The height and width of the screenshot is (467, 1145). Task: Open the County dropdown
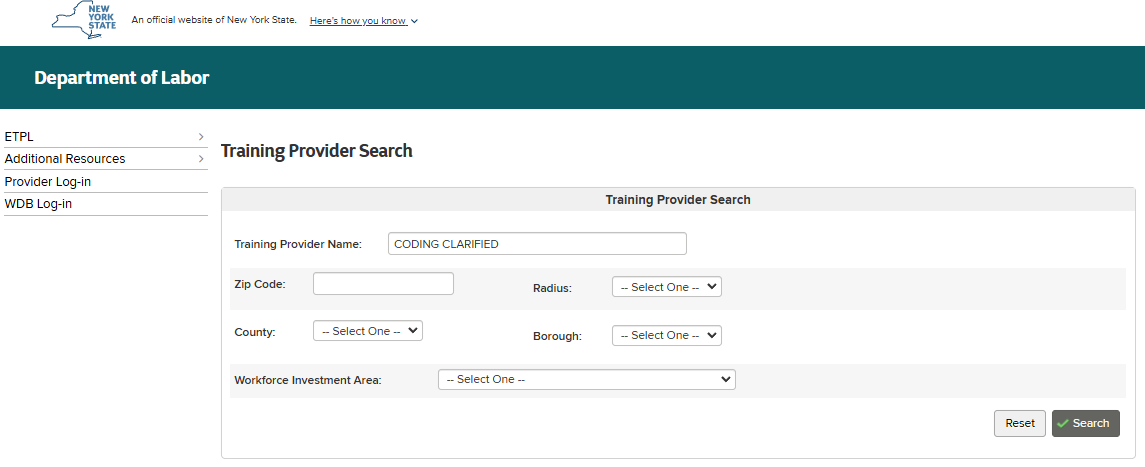367,331
